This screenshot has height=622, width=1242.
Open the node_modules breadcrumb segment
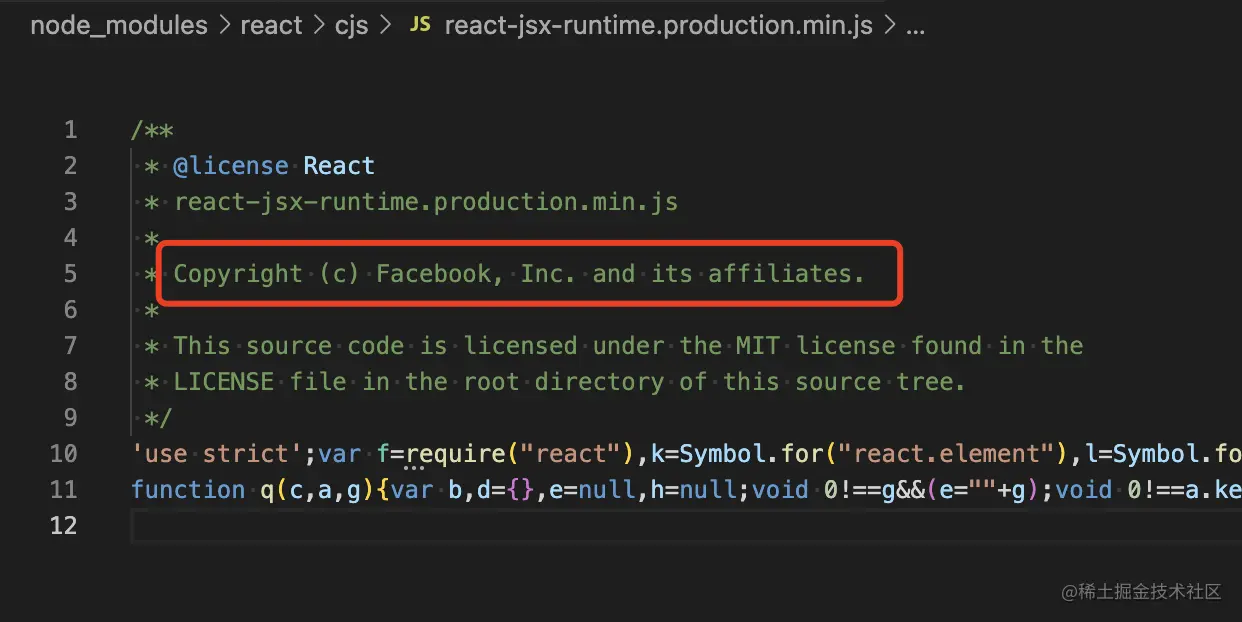coord(119,26)
